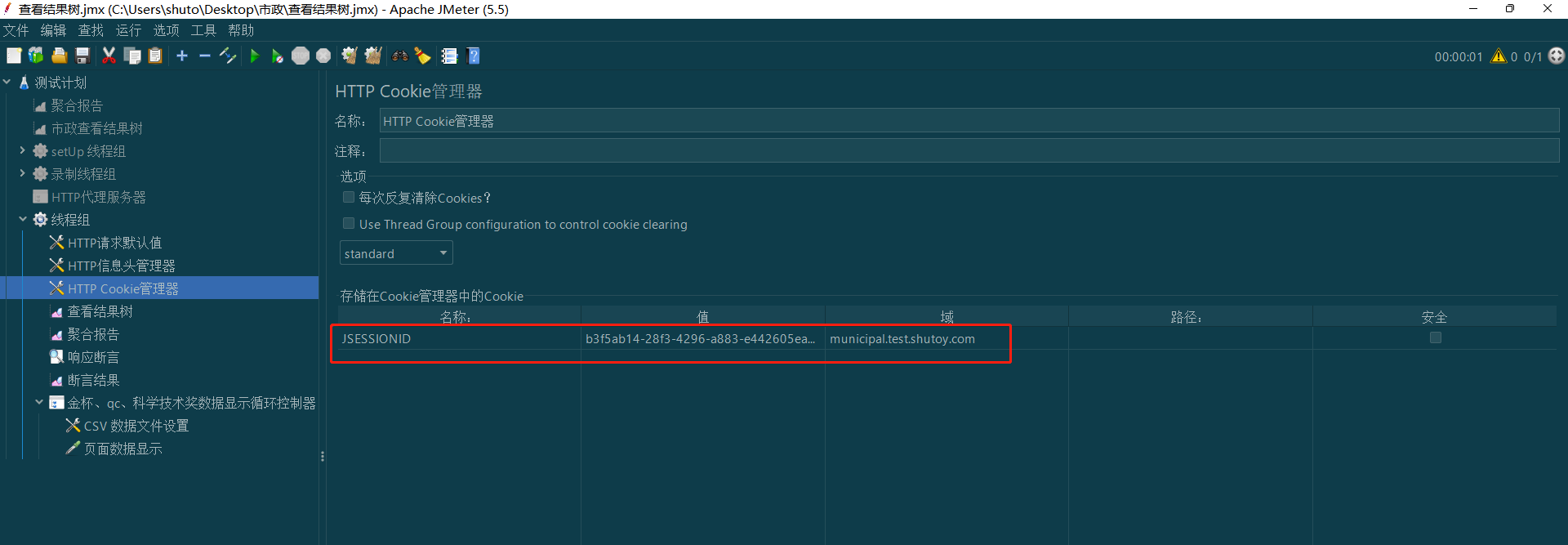Click the split pane divider handle
The width and height of the screenshot is (1568, 545).
(x=323, y=457)
